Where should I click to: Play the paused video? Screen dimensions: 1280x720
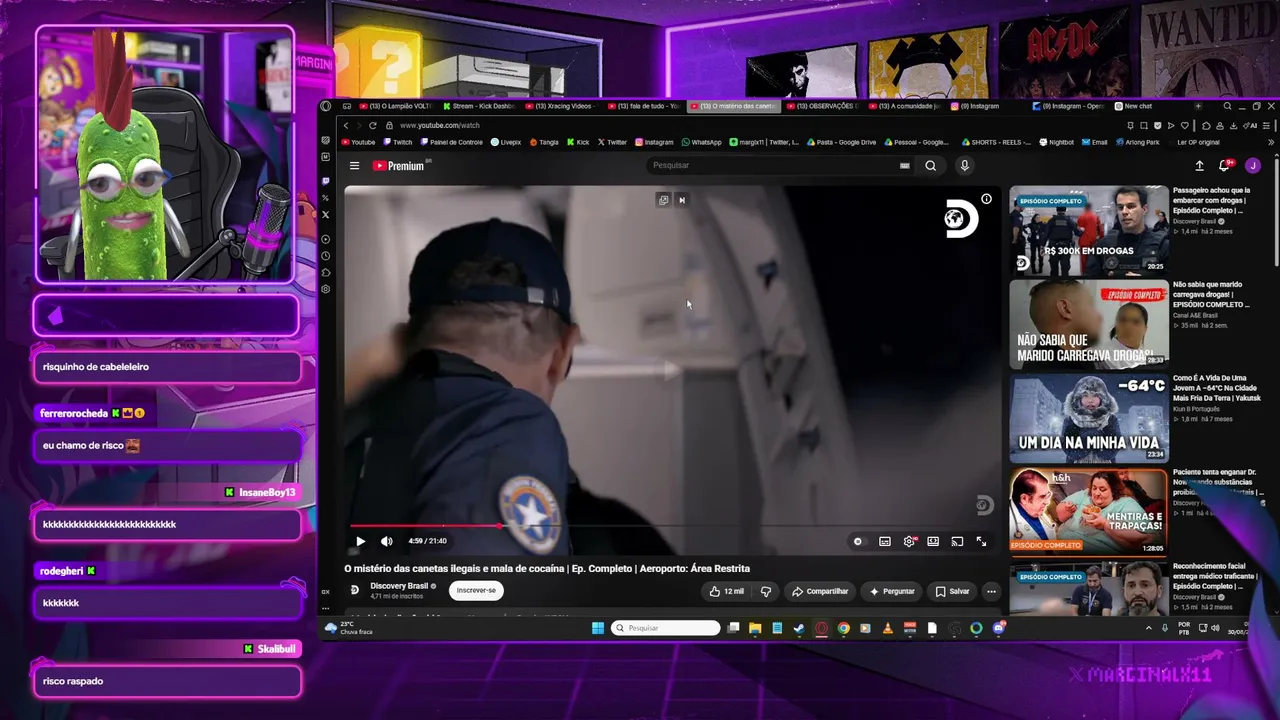[360, 541]
